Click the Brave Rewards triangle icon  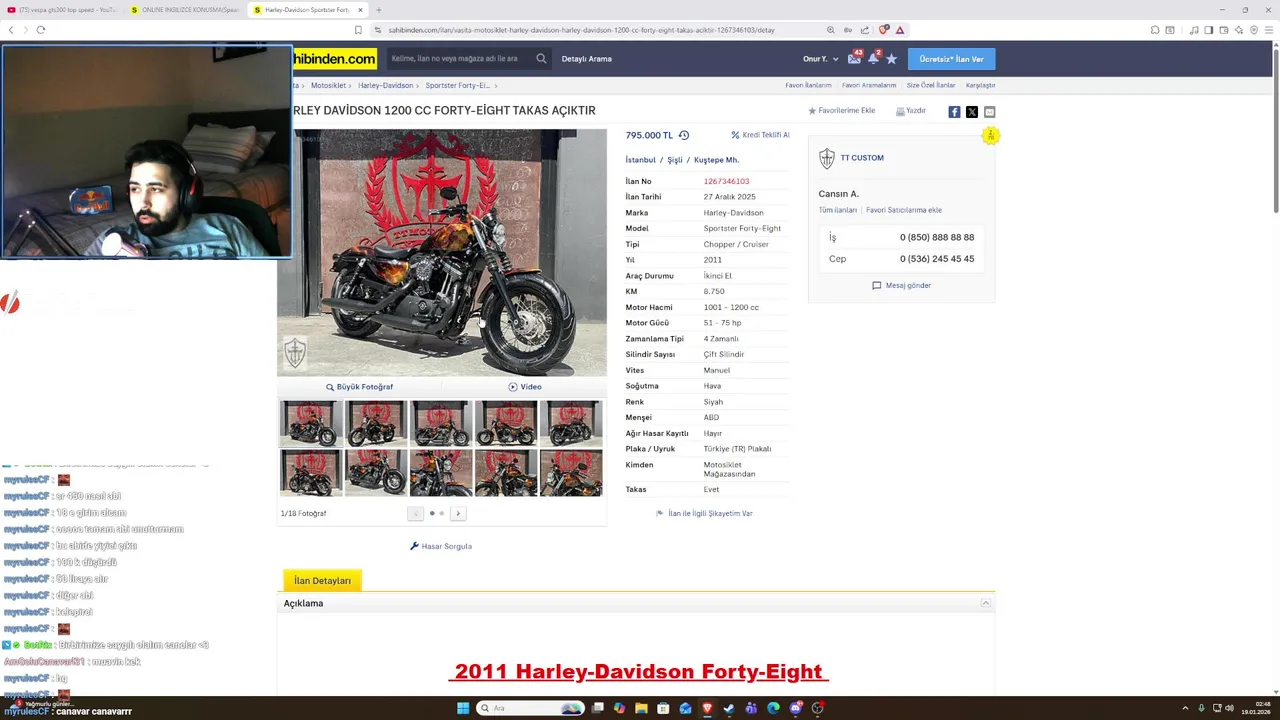coord(900,30)
